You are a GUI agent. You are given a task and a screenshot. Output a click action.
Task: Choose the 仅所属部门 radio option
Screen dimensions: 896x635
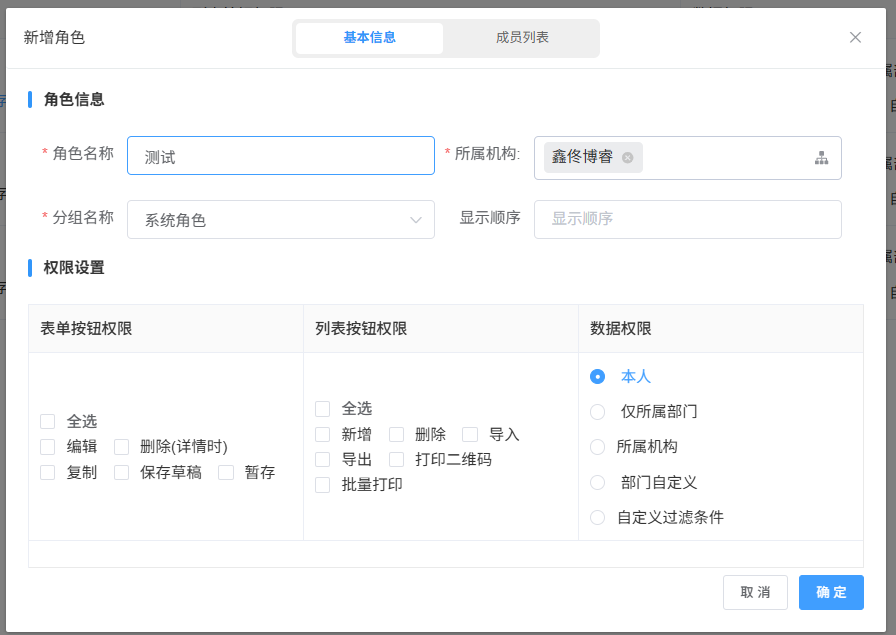[598, 412]
